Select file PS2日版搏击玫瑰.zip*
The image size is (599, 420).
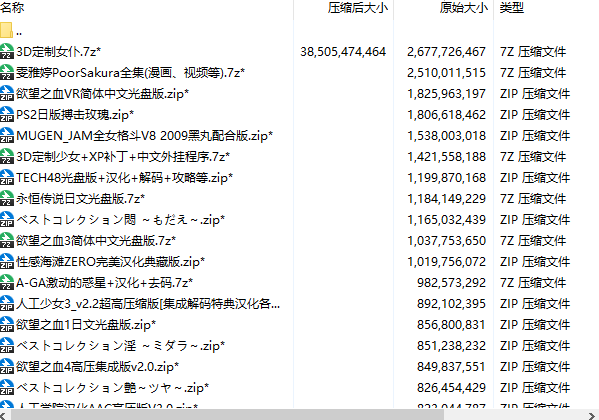[75, 114]
